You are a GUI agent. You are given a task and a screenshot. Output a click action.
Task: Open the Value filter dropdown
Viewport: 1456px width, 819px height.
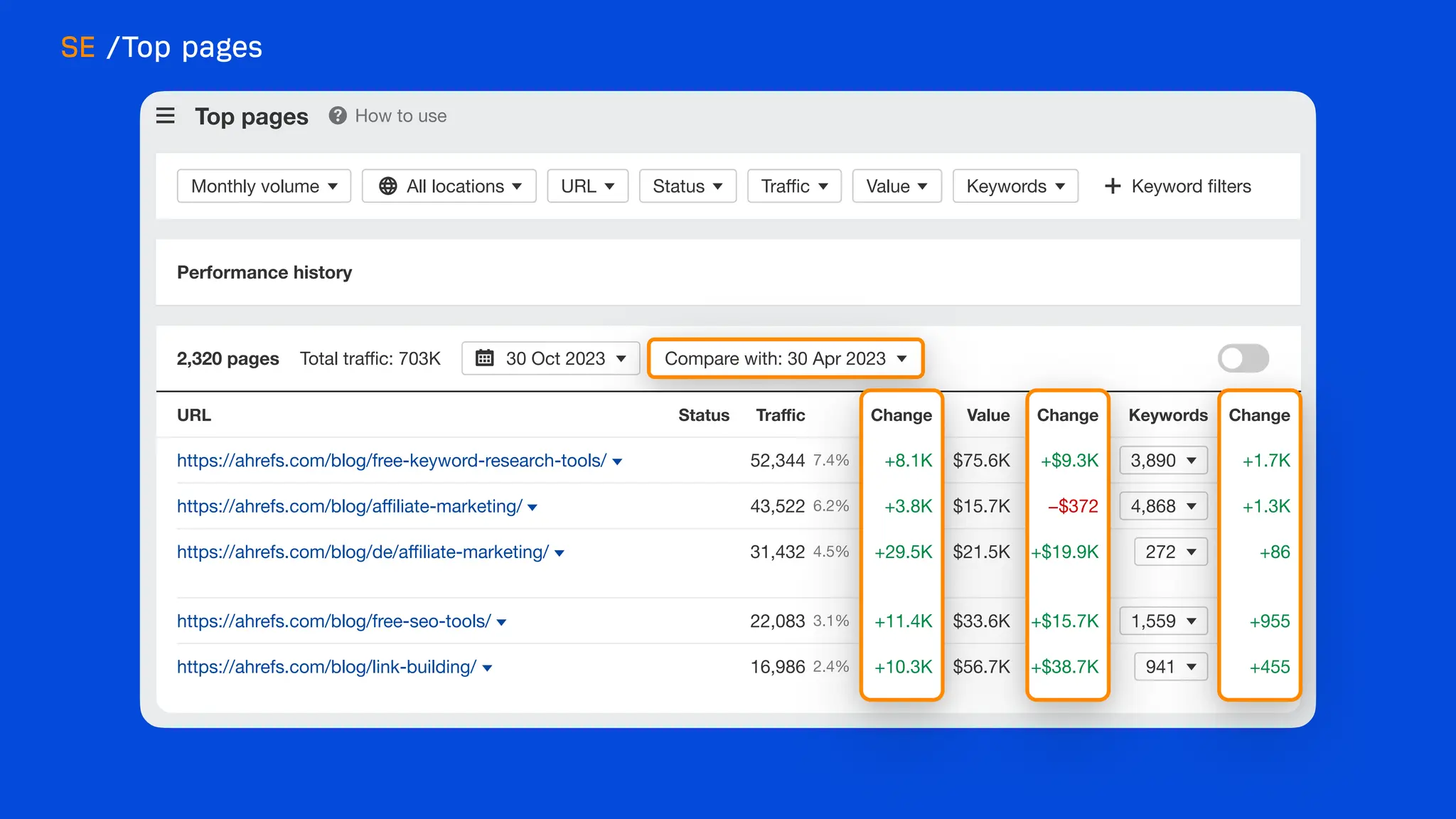pyautogui.click(x=897, y=186)
